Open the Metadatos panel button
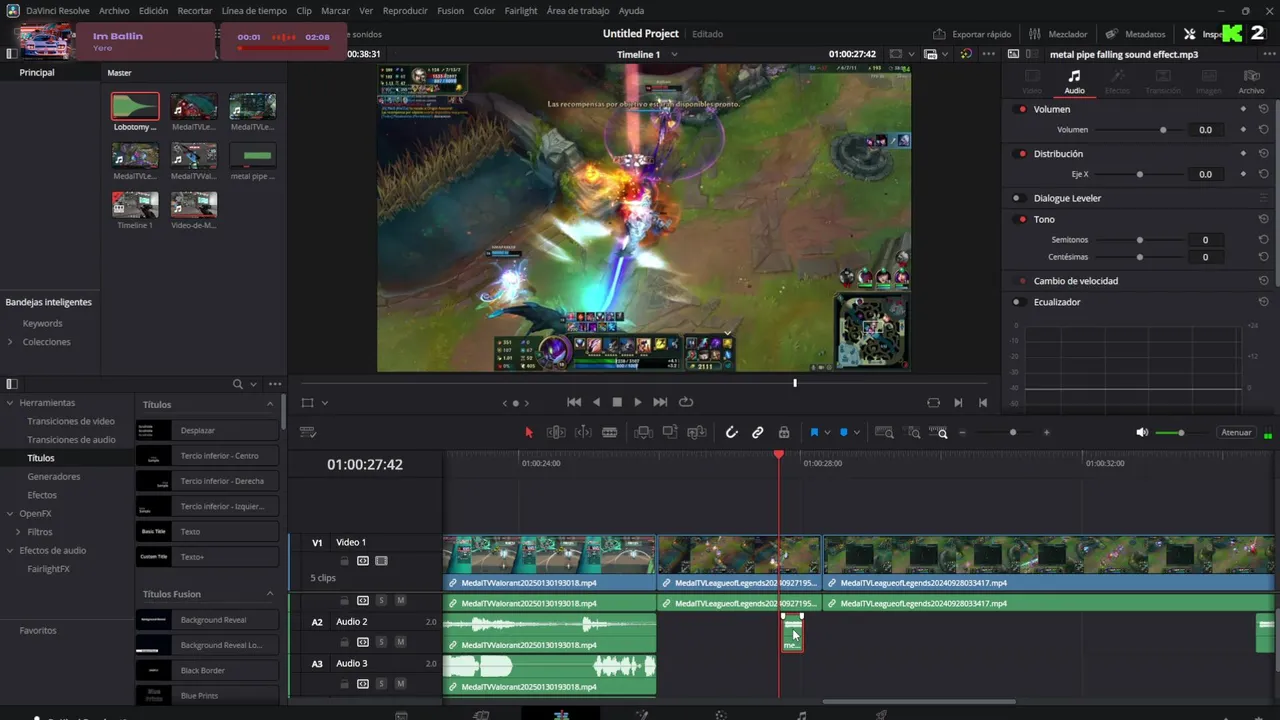The image size is (1280, 720). click(x=1135, y=34)
